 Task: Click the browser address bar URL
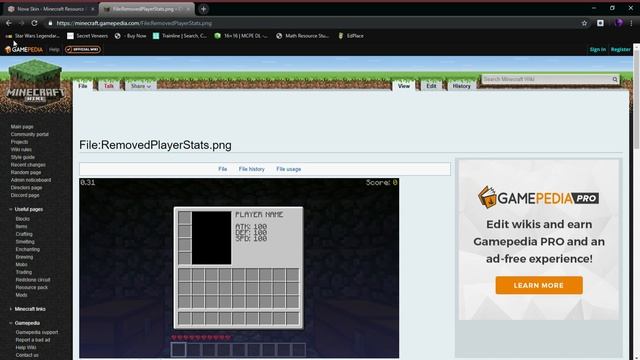click(134, 23)
